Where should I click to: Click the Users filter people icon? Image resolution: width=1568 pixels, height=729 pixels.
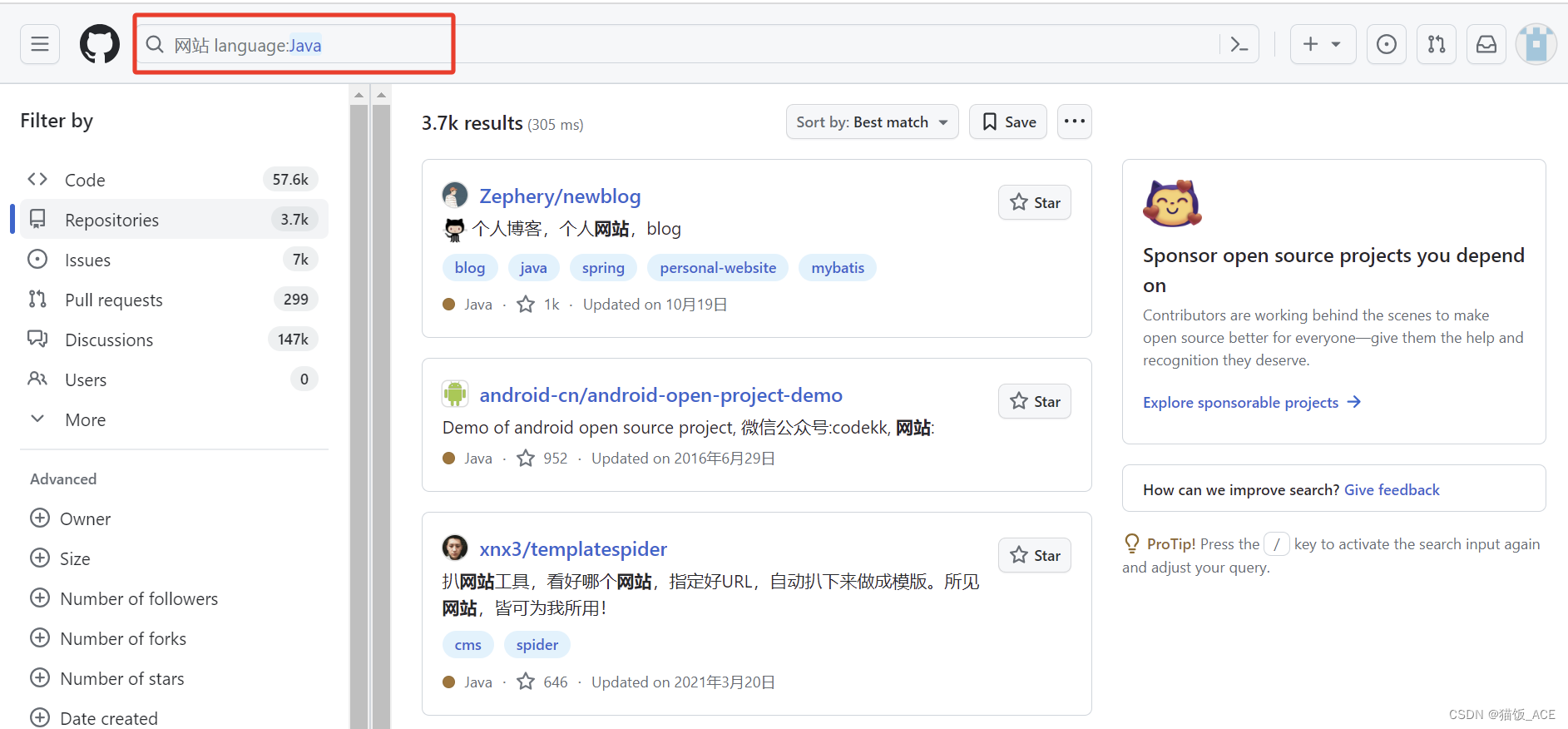37,379
